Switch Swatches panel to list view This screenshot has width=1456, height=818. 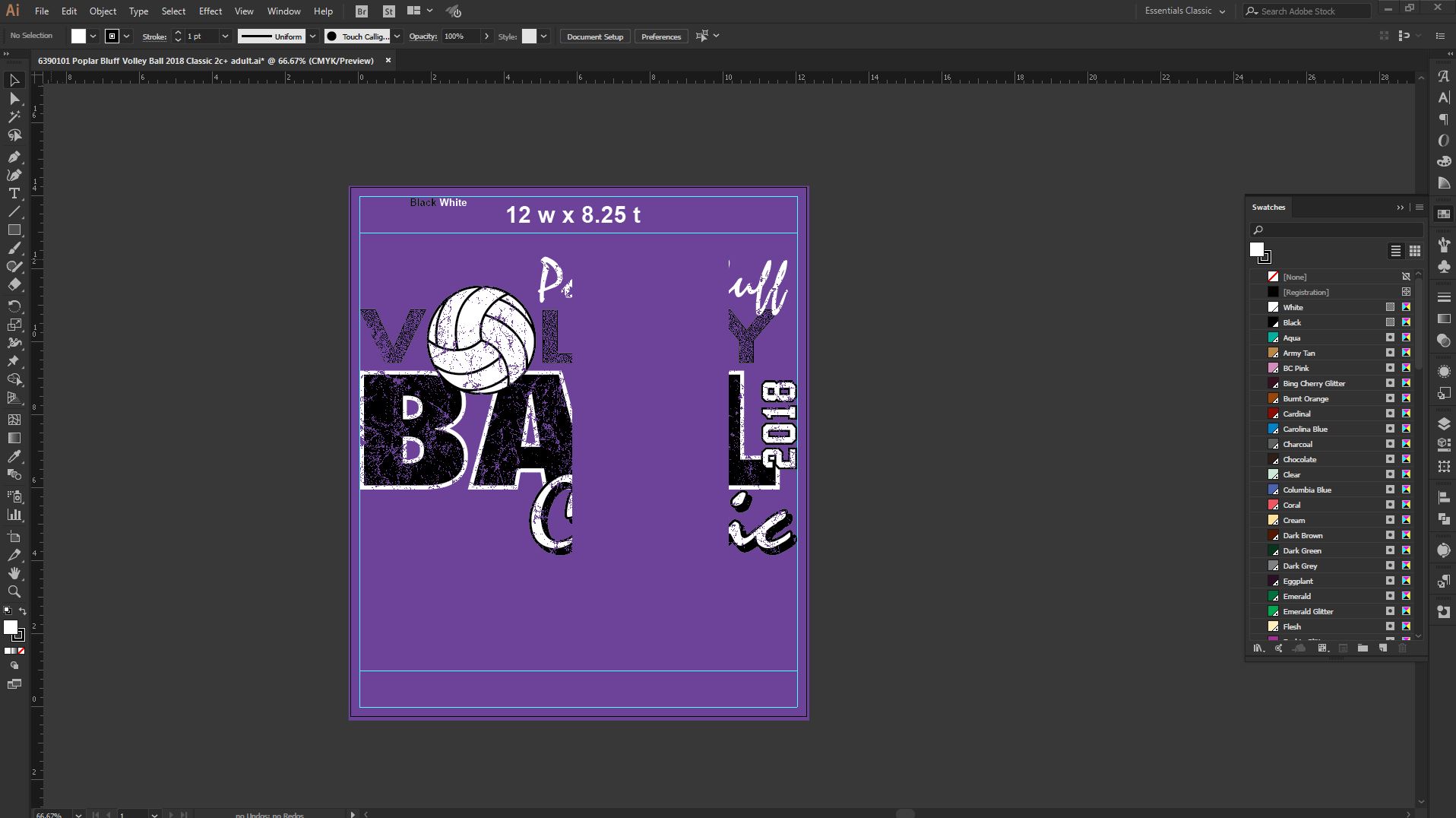tap(1395, 250)
